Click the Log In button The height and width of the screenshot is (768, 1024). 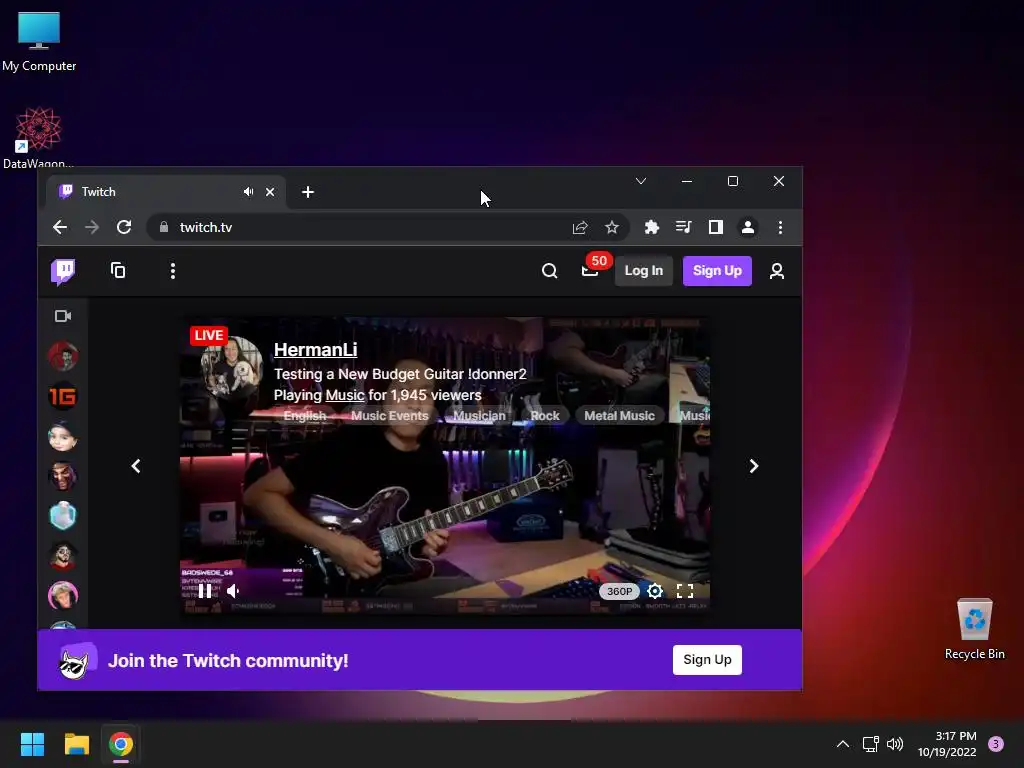(x=643, y=271)
